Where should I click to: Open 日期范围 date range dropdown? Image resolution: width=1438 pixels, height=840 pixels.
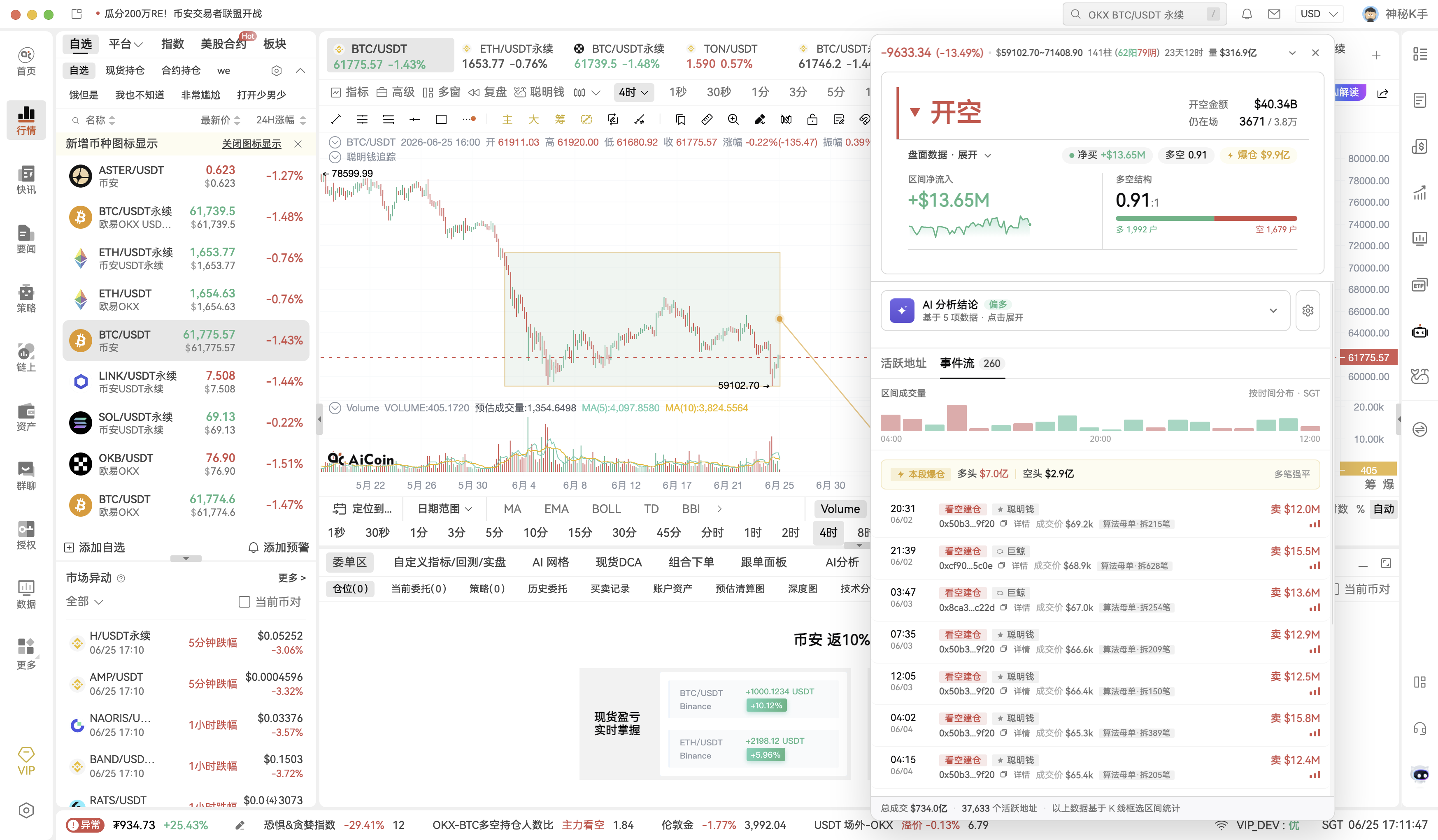[444, 509]
